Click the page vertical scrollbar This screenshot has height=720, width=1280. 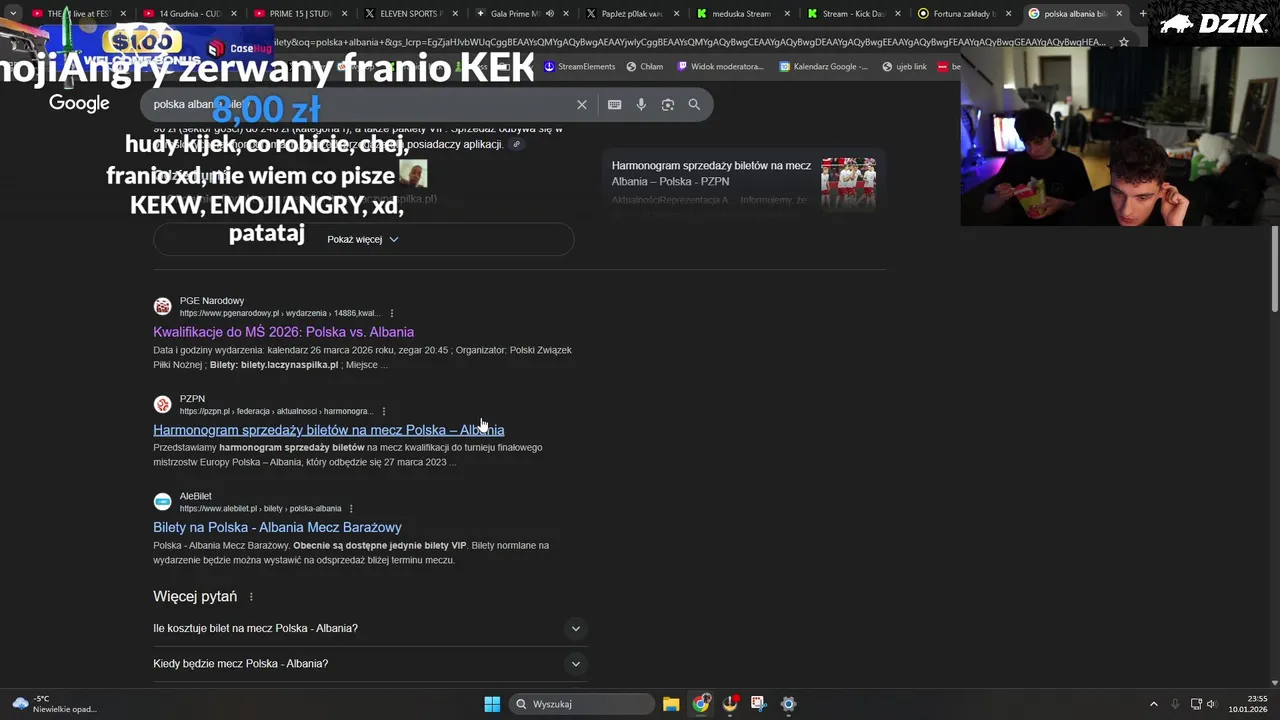(1275, 270)
